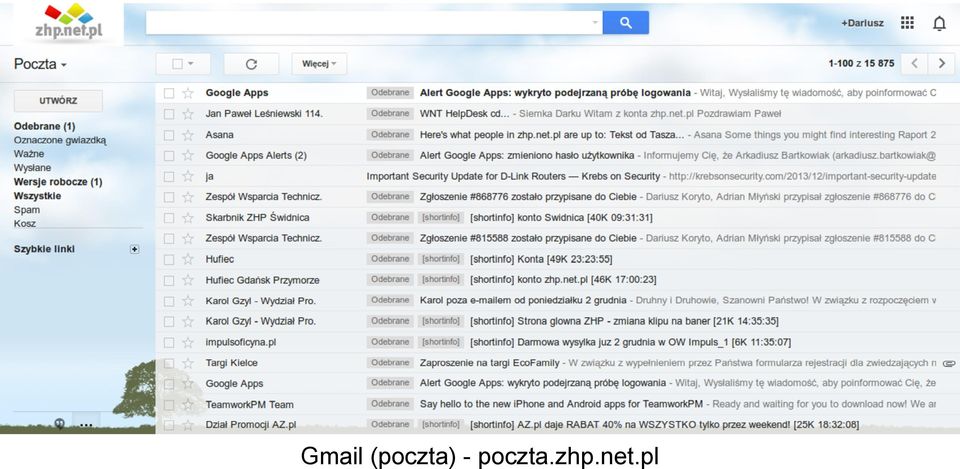Viewport: 960px width, 469px height.
Task: Click the shortinfo label on Hufiec email
Action: (441, 259)
